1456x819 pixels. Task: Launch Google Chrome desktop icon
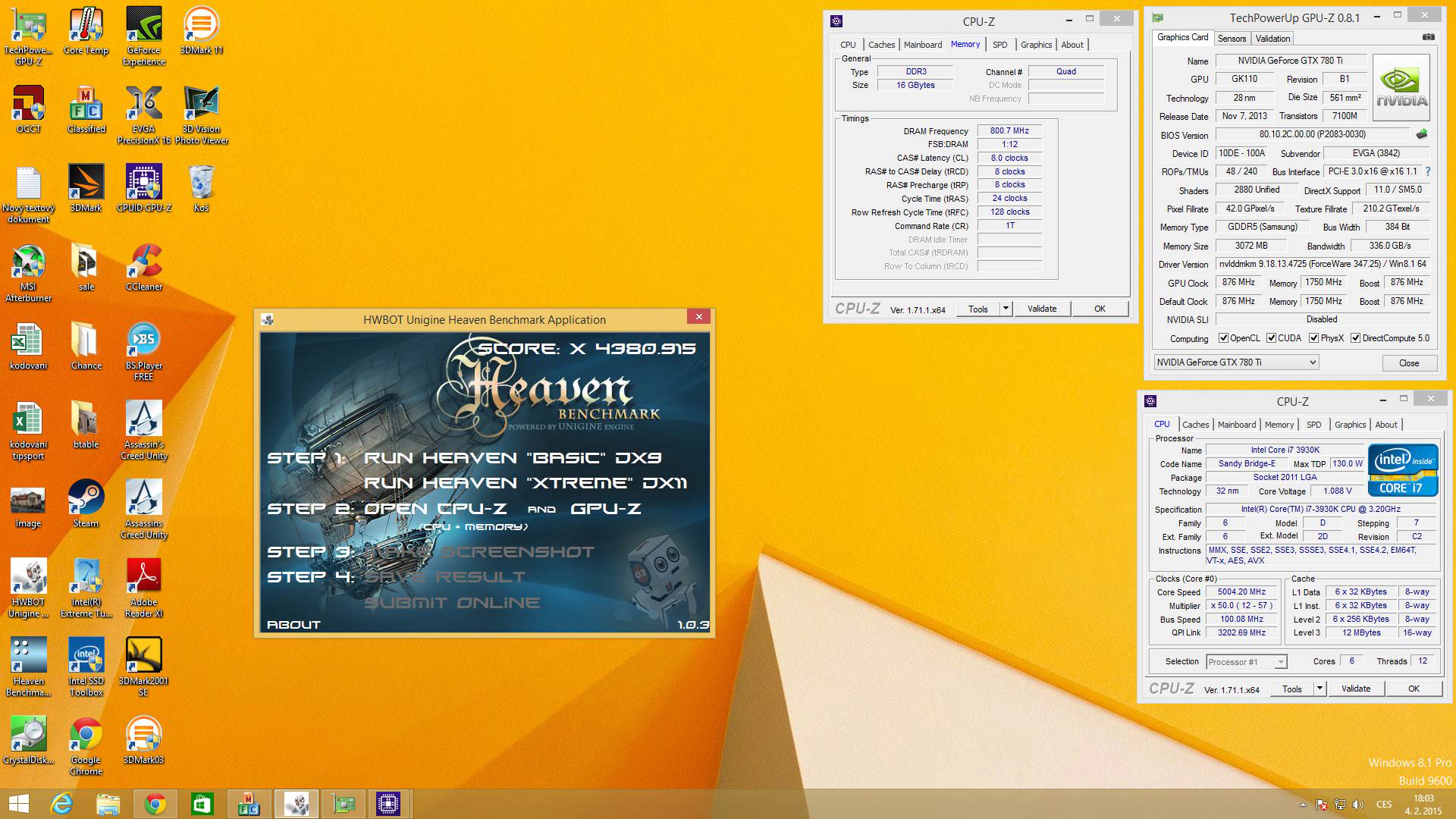click(x=86, y=745)
